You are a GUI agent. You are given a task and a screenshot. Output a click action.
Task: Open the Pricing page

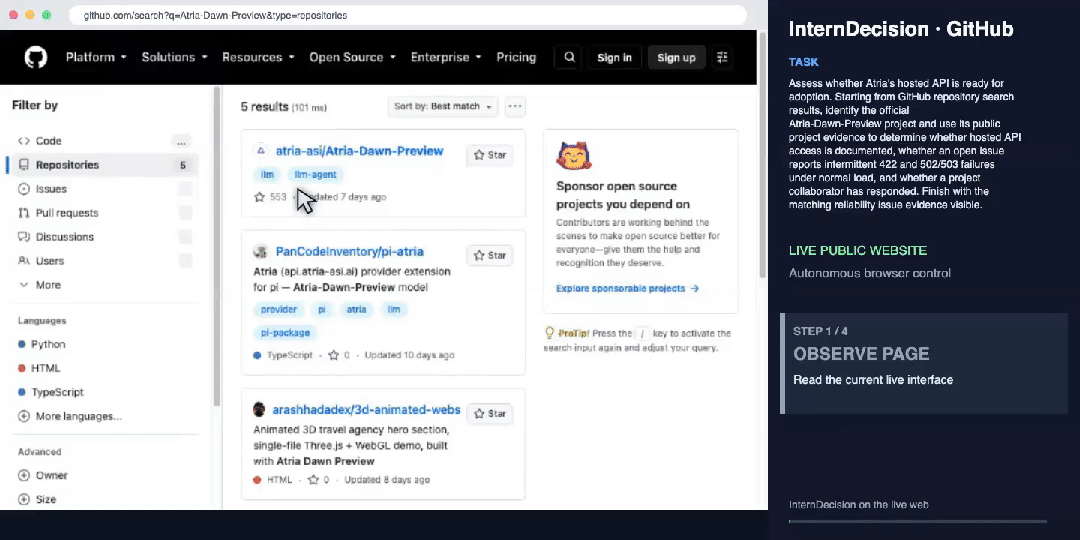(x=516, y=57)
